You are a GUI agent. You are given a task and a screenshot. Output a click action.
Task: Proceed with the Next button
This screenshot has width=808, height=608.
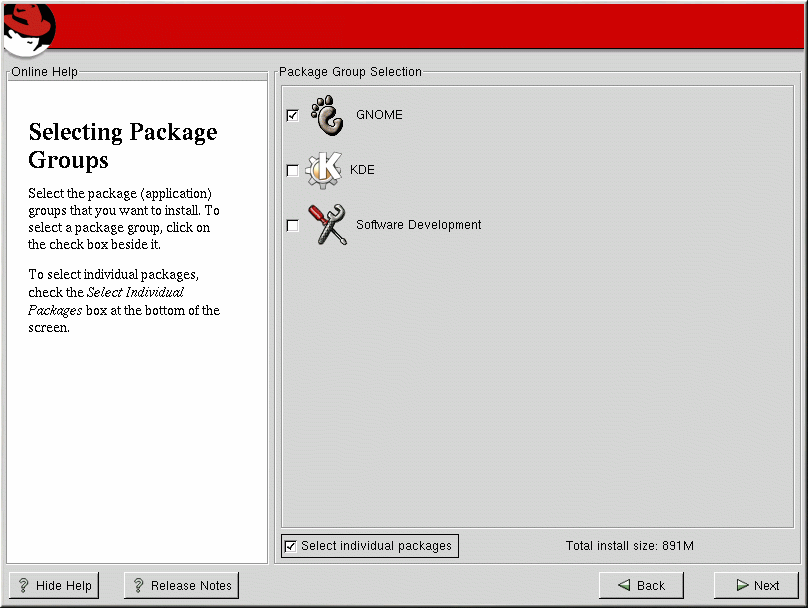click(x=756, y=585)
